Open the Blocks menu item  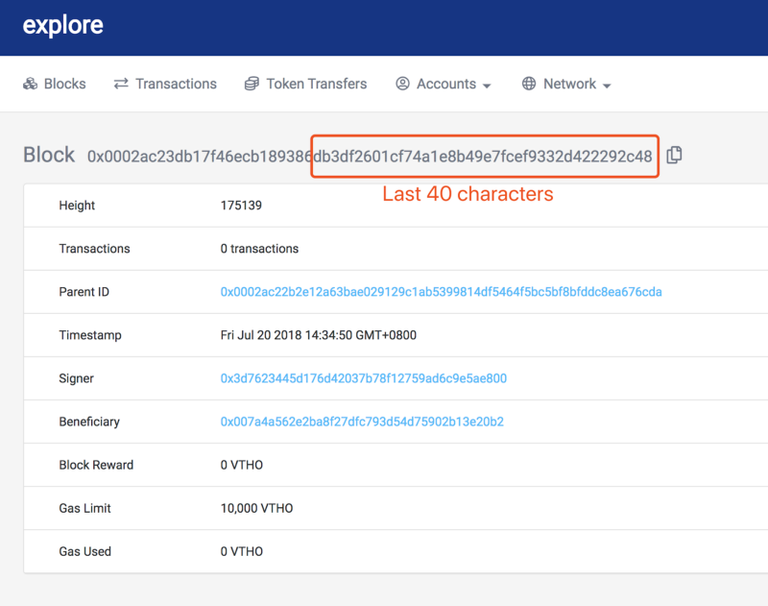pyautogui.click(x=54, y=84)
